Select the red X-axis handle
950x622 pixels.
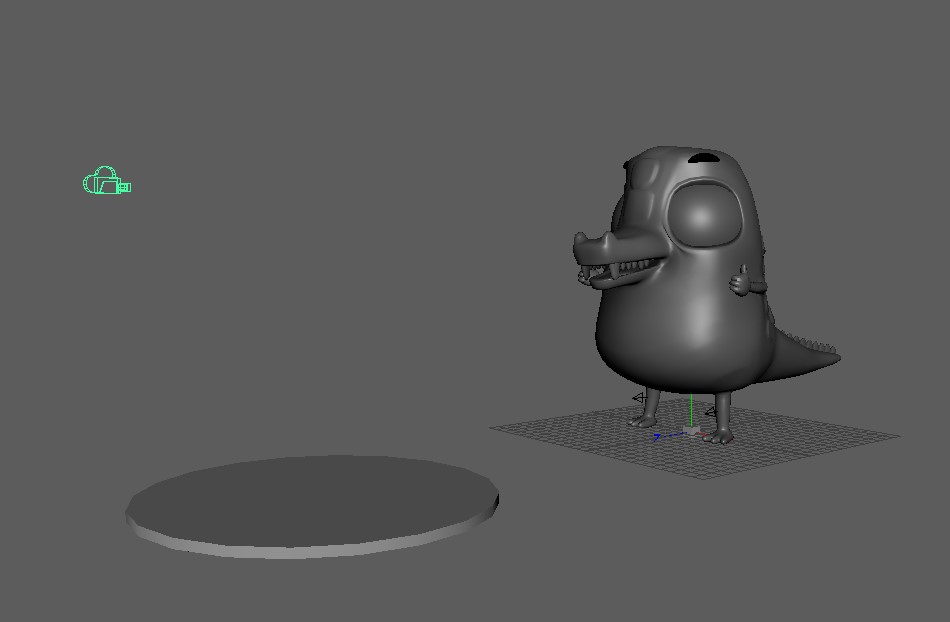[703, 435]
